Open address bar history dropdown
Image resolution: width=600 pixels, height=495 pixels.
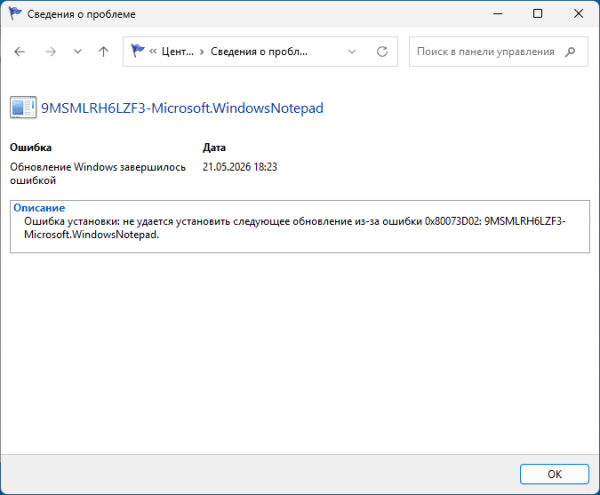(352, 51)
